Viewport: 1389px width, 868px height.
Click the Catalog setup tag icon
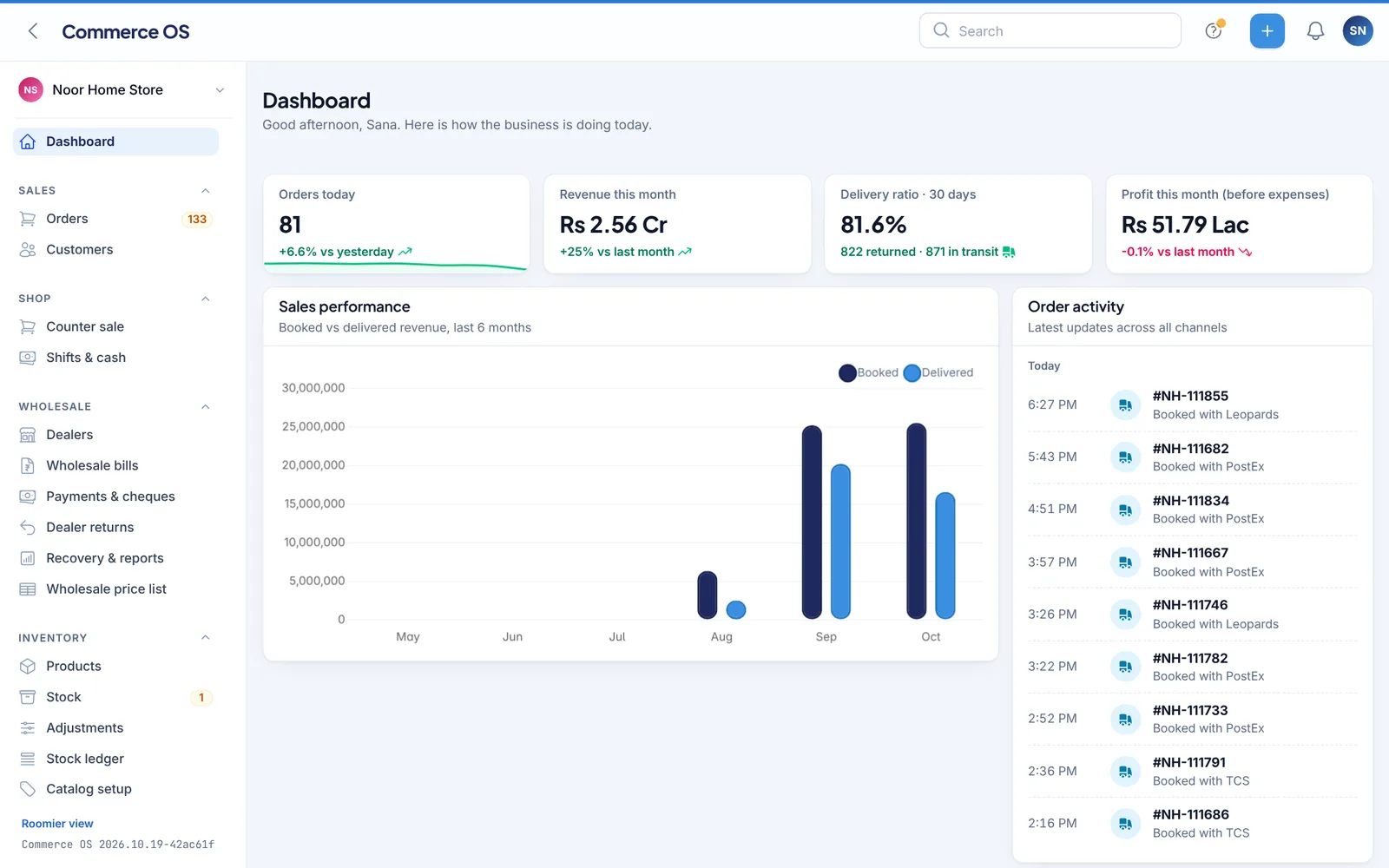tap(28, 789)
